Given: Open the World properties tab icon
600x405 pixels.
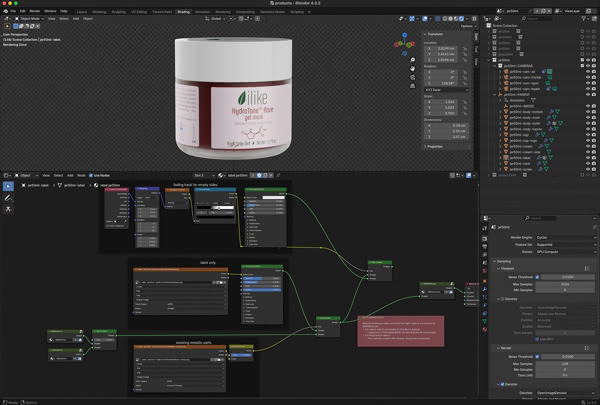Looking at the screenshot, I should tap(485, 271).
